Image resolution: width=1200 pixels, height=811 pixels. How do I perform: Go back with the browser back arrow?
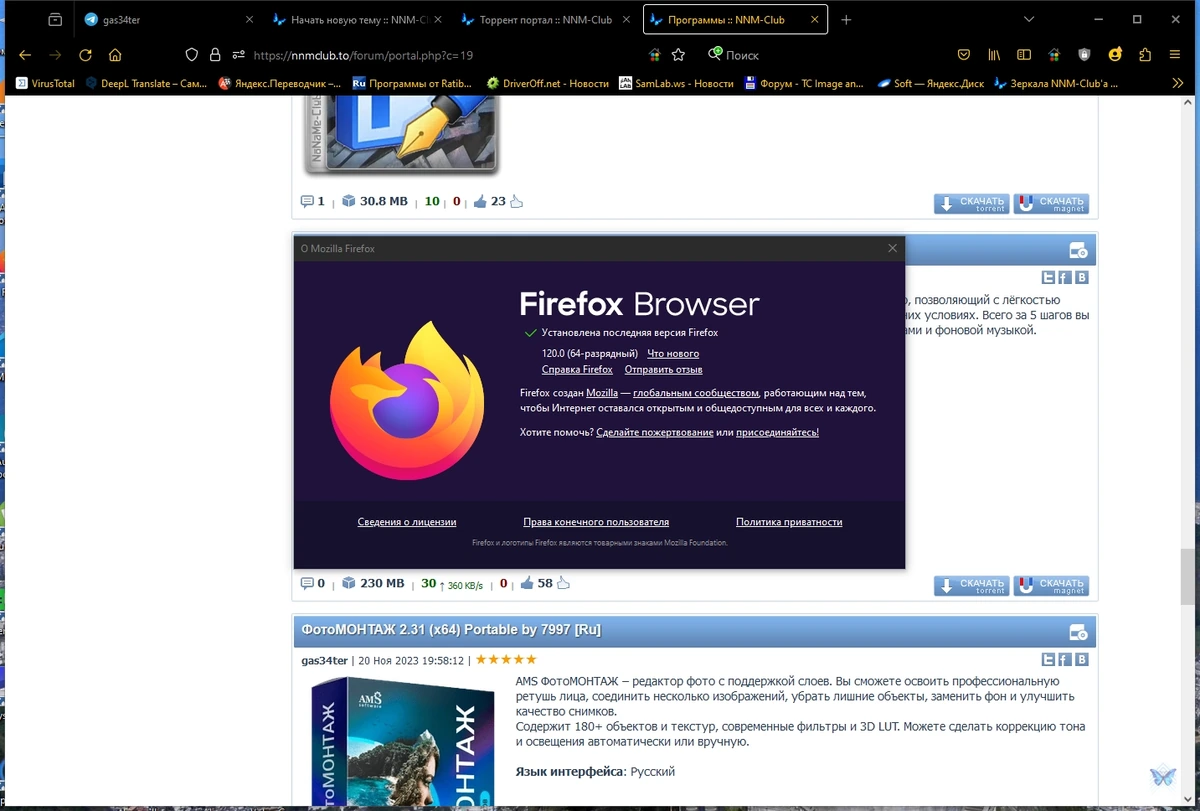(25, 55)
